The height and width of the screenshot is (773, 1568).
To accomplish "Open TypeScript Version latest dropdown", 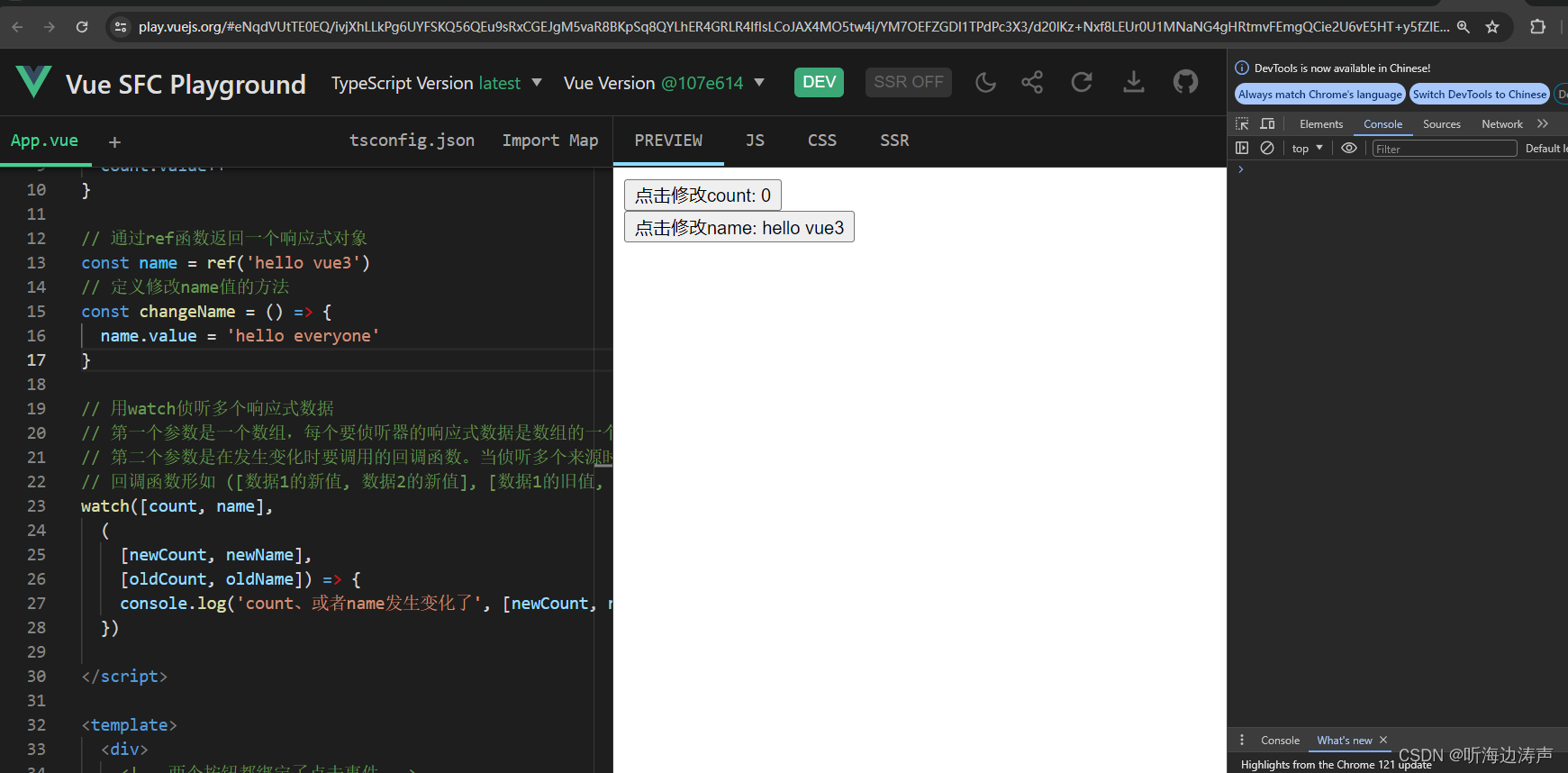I will (437, 83).
